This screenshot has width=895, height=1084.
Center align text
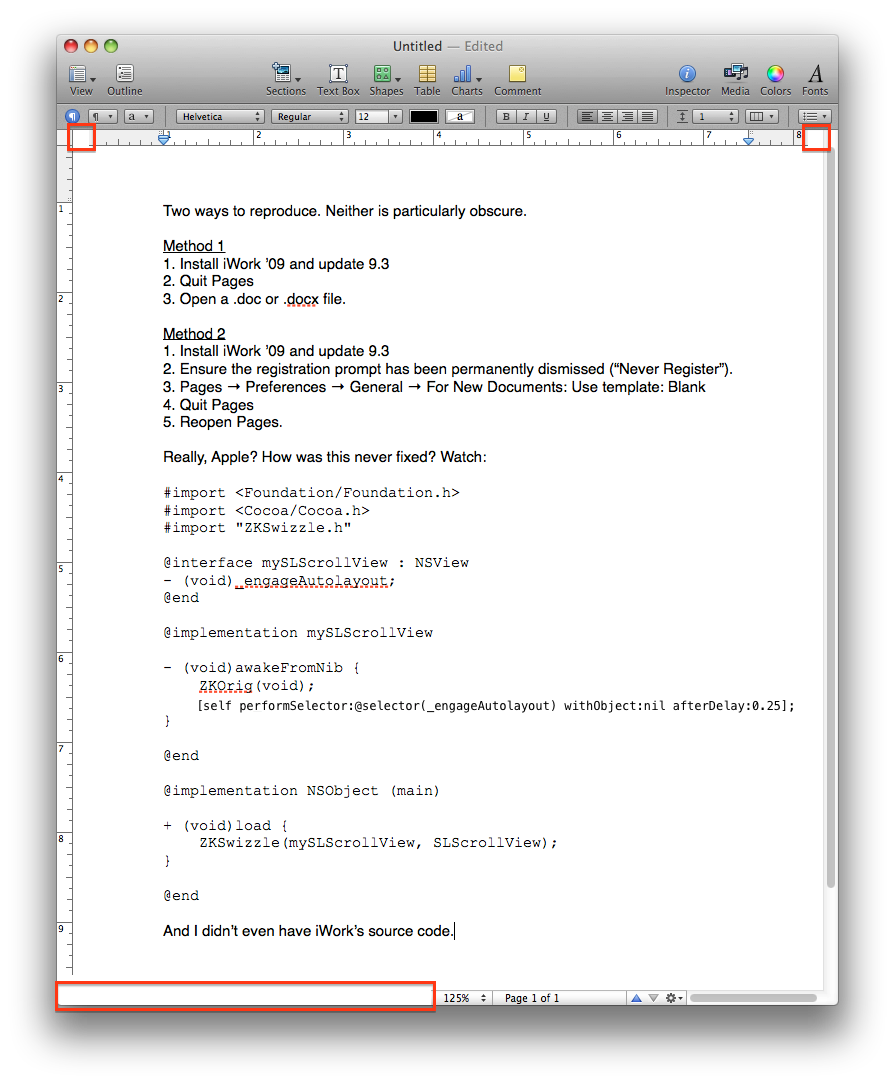(x=607, y=117)
